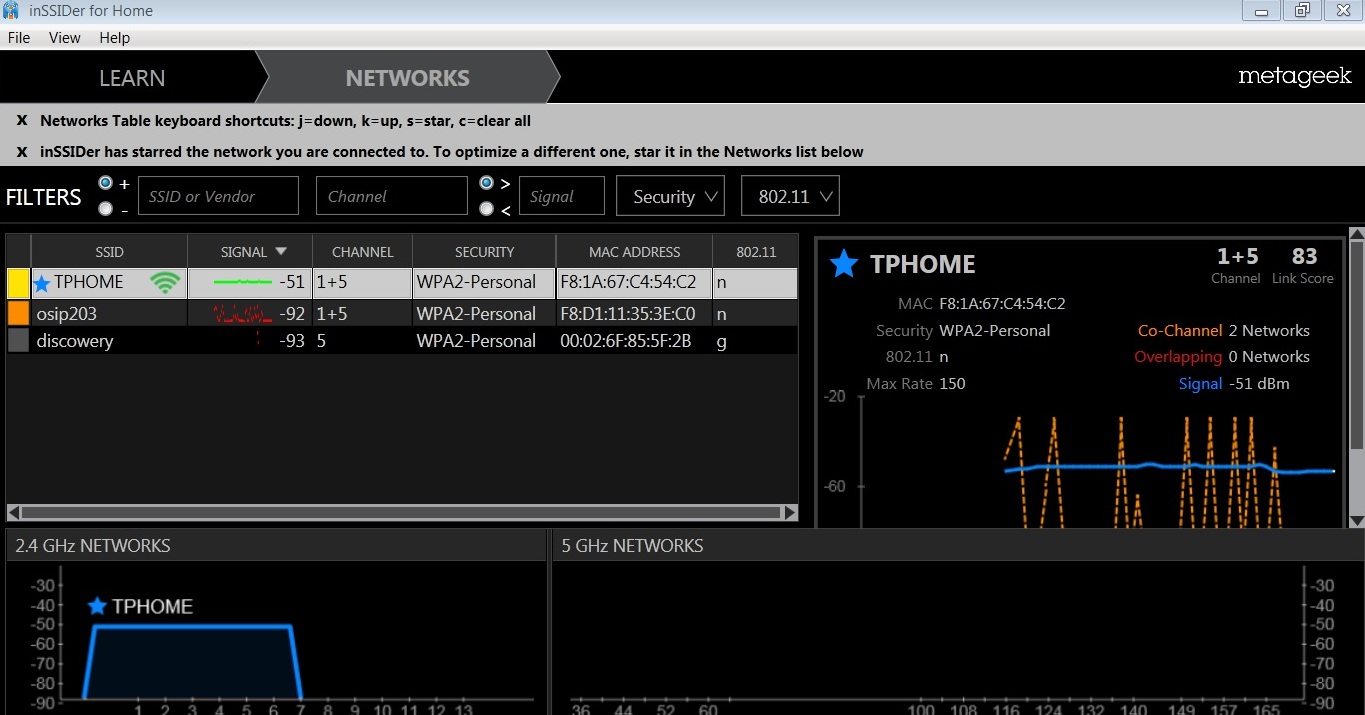Click TPHOME channel shape in 2.4 GHz graph

pos(192,662)
